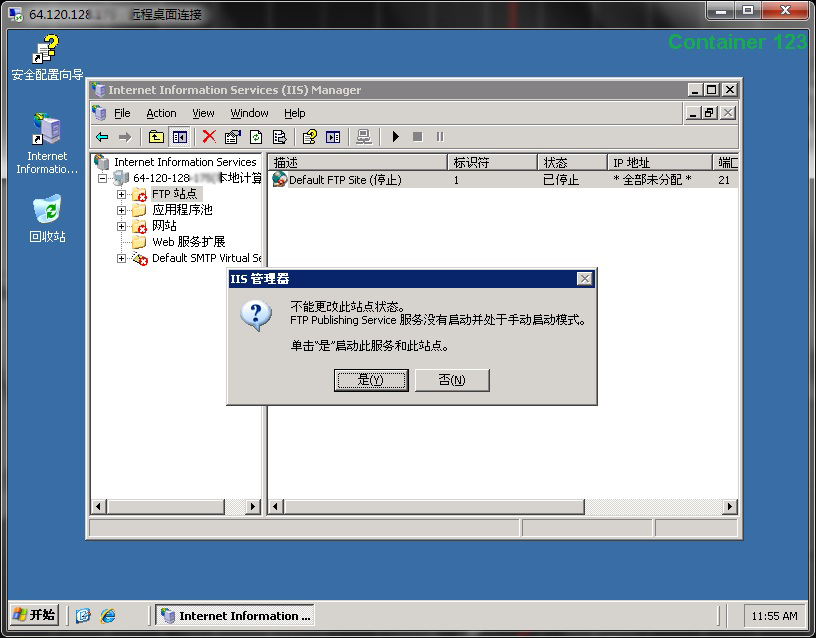Viewport: 816px width, 638px height.
Task: Click the Export List toolbar icon
Action: (x=280, y=137)
